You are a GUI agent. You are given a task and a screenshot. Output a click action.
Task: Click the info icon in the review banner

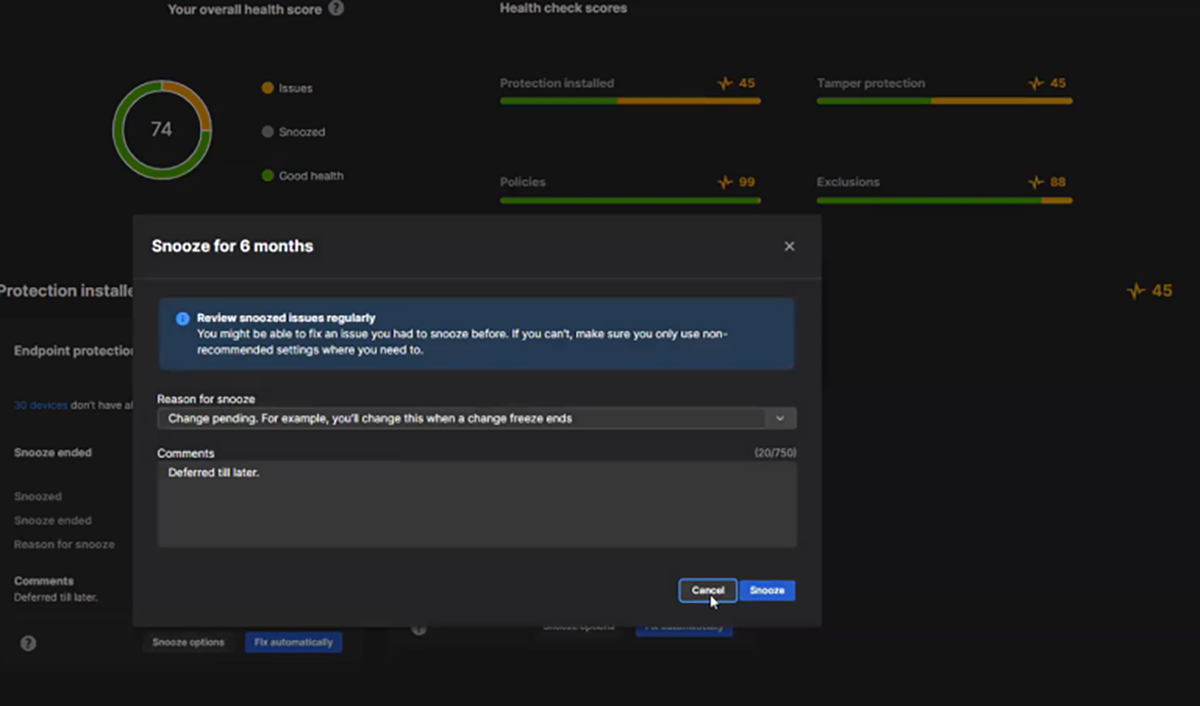pyautogui.click(x=180, y=317)
